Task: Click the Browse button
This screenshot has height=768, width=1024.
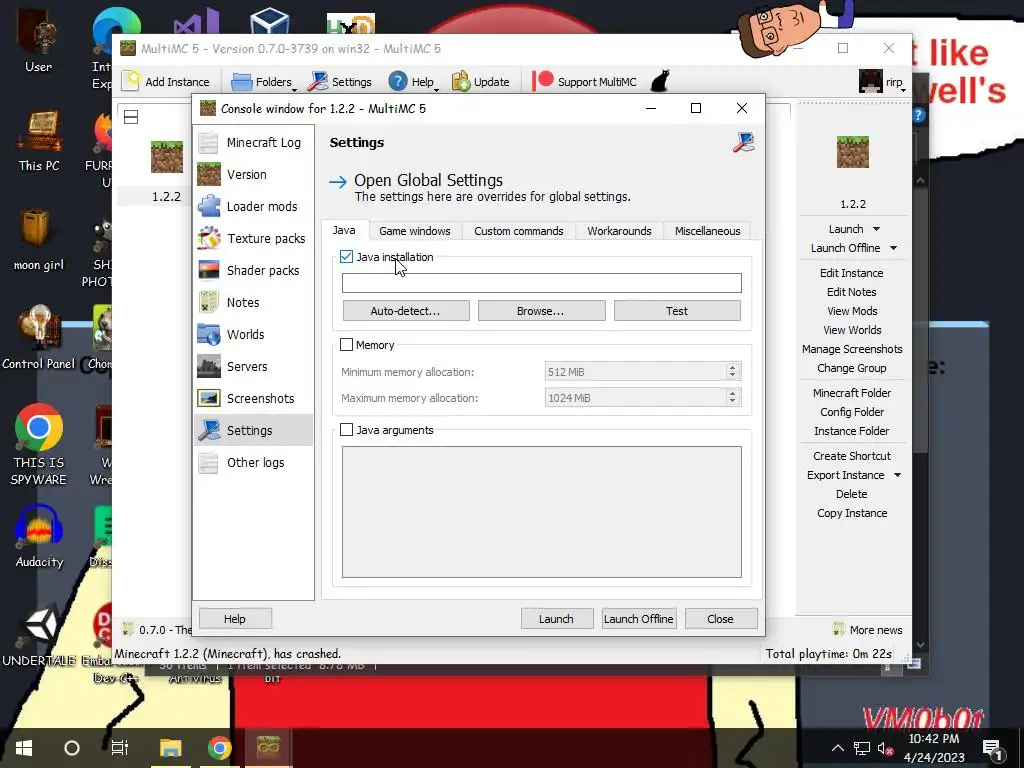Action: click(x=541, y=311)
